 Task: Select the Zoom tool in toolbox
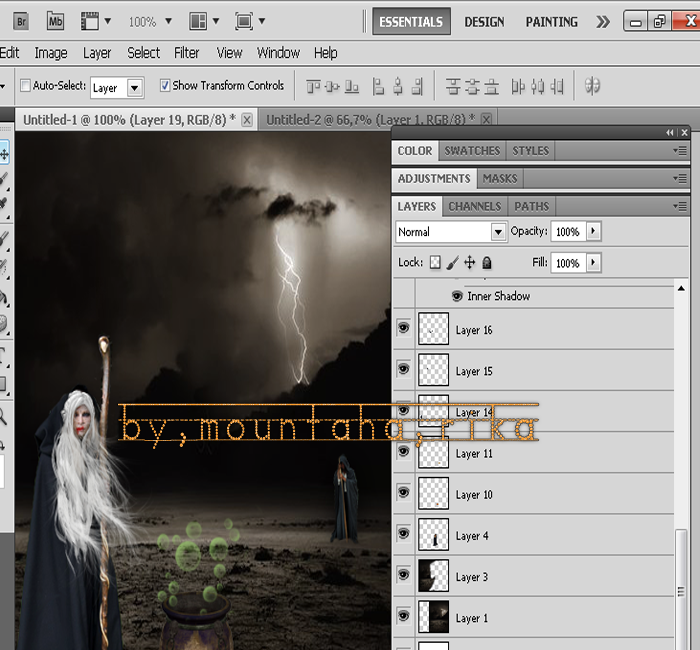click(x=3, y=417)
